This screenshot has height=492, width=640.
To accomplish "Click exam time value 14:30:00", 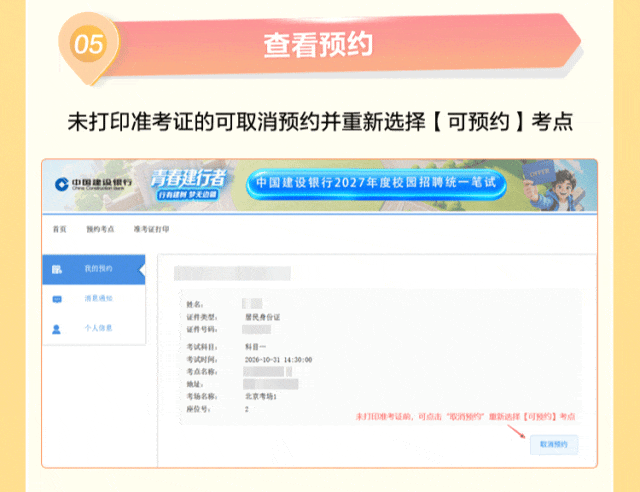I will pyautogui.click(x=296, y=360).
